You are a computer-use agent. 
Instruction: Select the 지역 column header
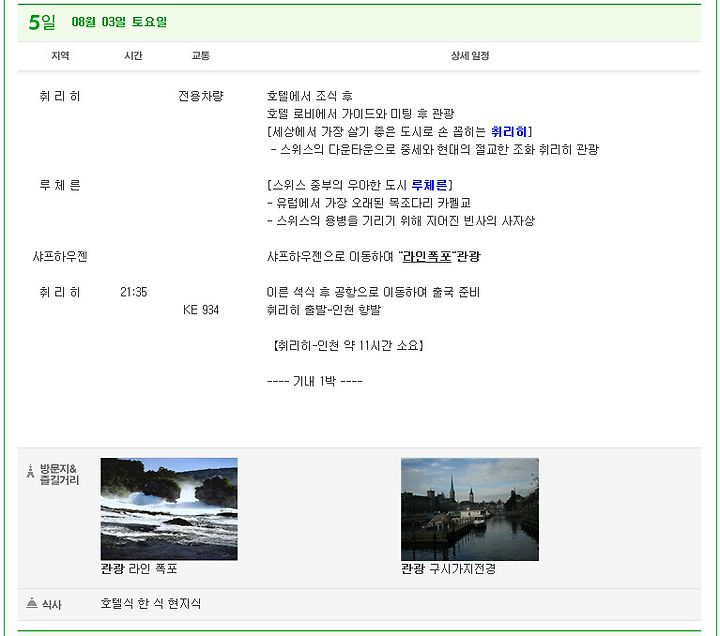coord(60,56)
